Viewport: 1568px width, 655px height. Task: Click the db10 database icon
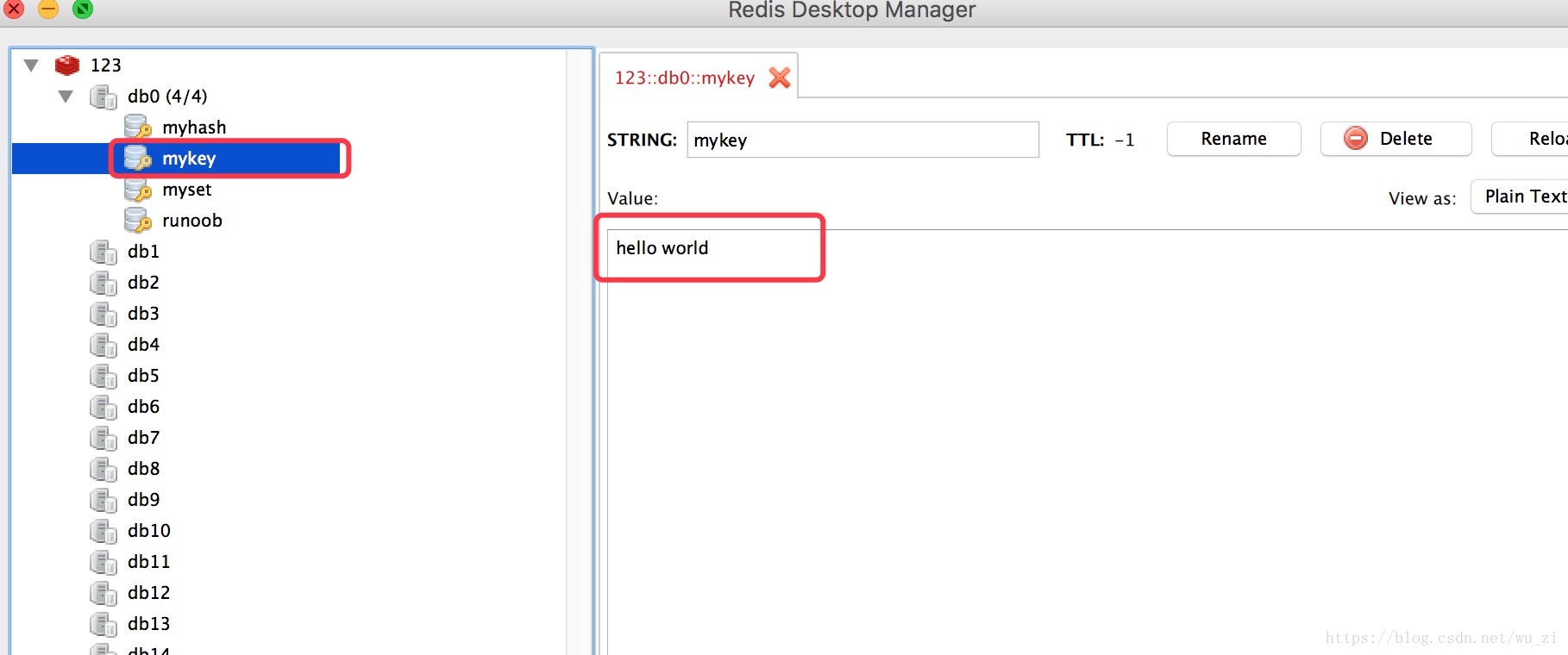click(x=103, y=531)
